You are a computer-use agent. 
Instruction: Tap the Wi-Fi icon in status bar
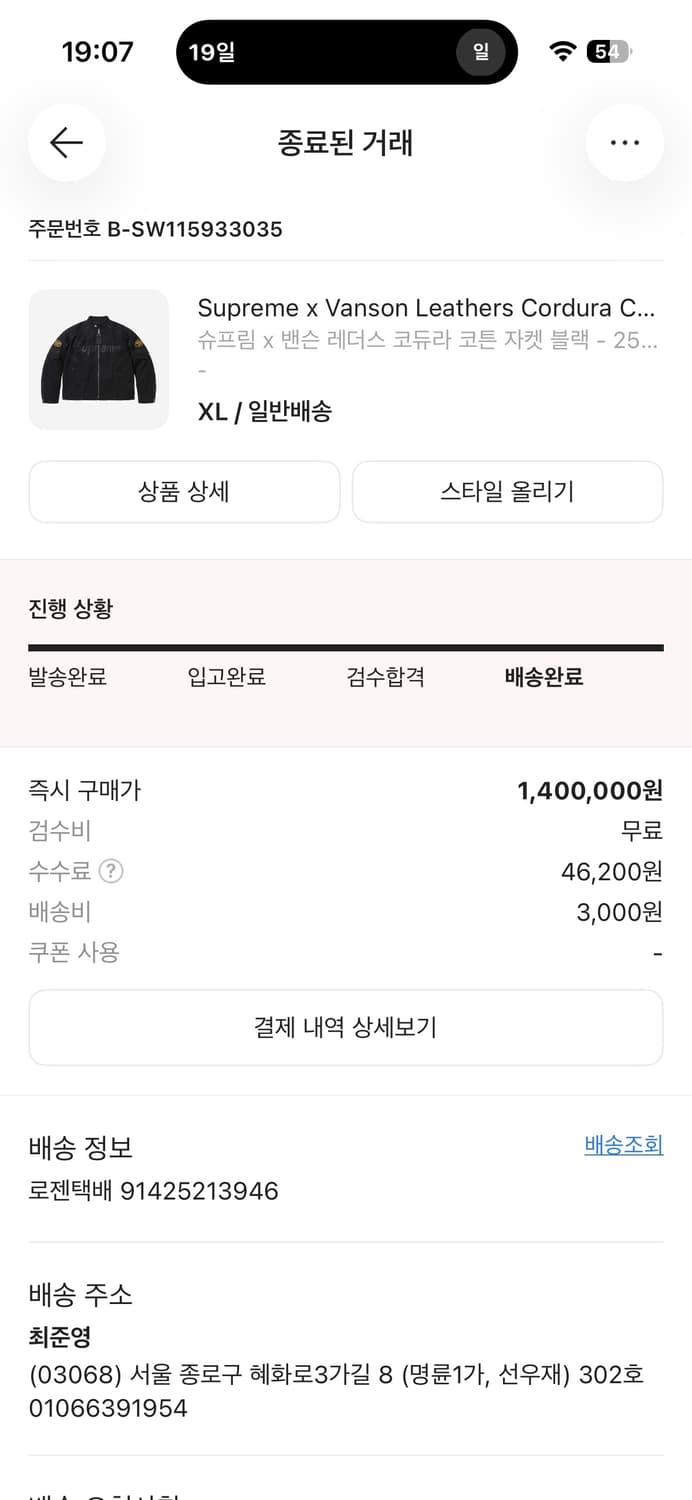click(x=561, y=51)
